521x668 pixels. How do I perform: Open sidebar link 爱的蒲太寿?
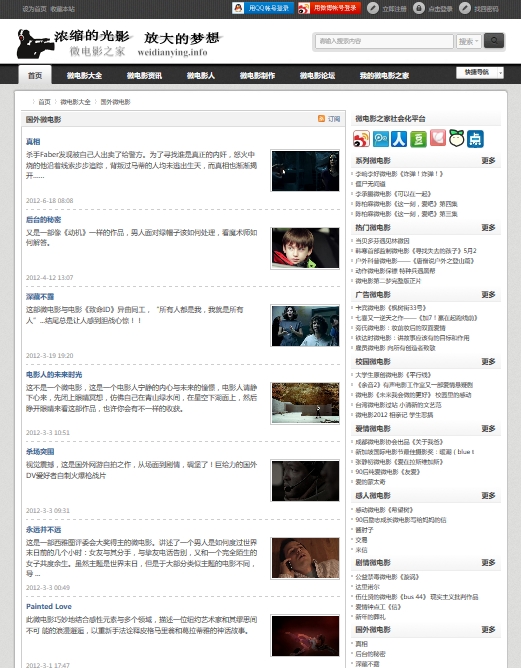pyautogui.click(x=370, y=482)
